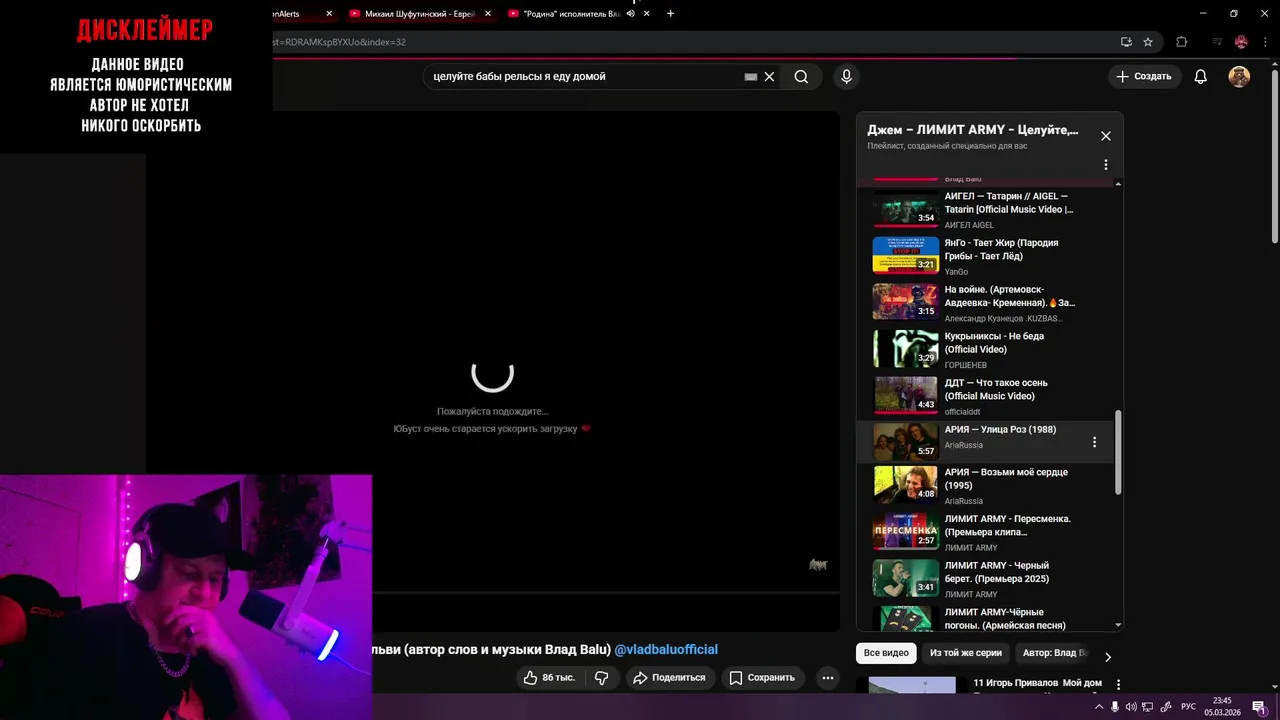Start voice search with the microphone
1280x720 pixels.
tap(846, 77)
